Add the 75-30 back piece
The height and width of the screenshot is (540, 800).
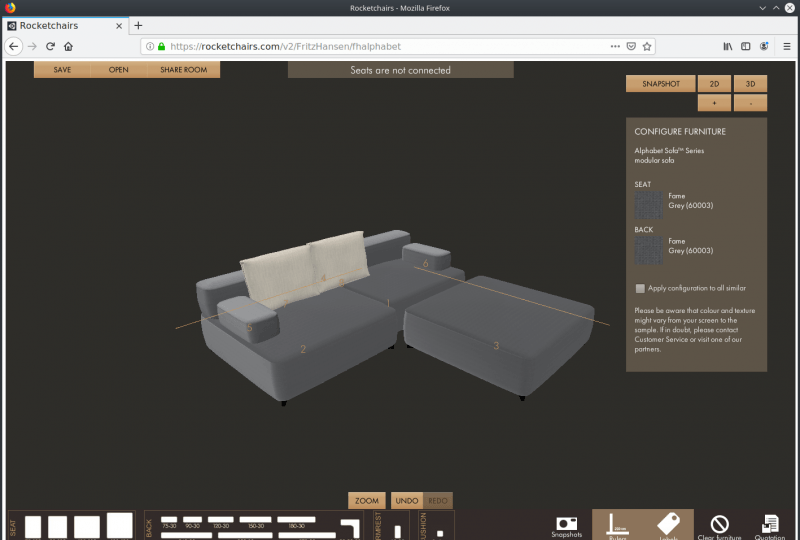[x=169, y=520]
